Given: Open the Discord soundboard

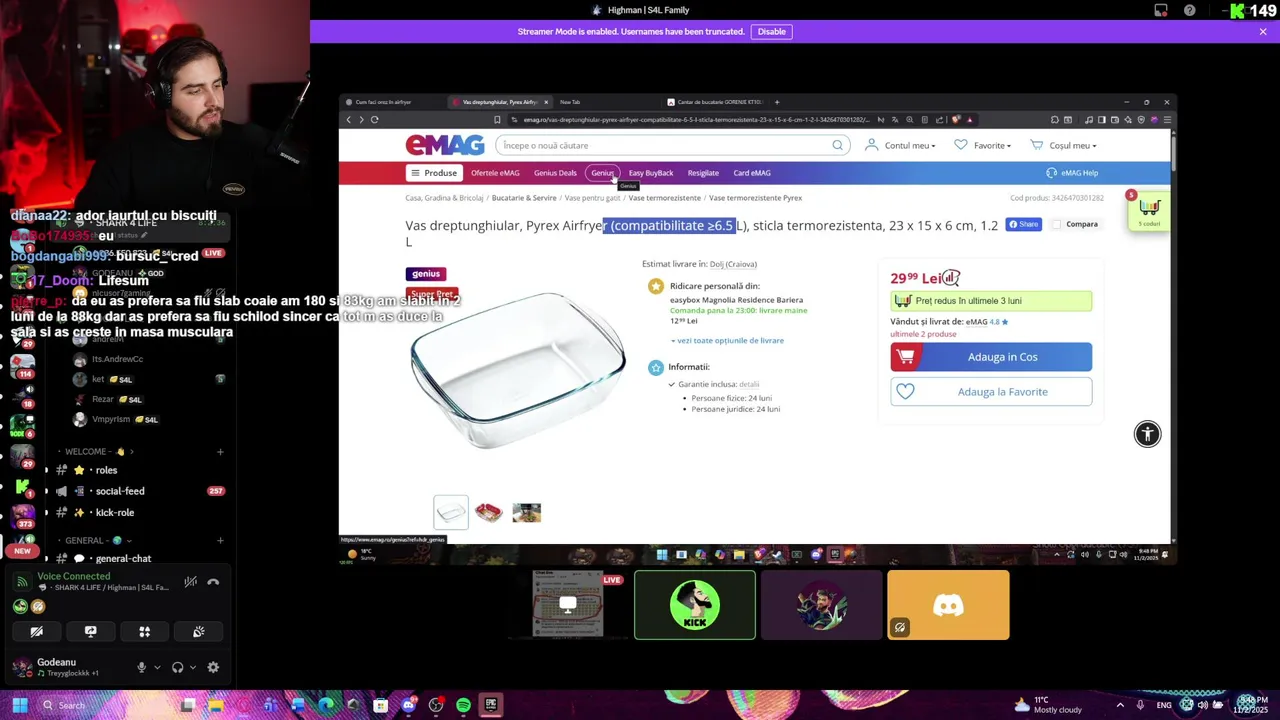Looking at the screenshot, I should pos(198,632).
